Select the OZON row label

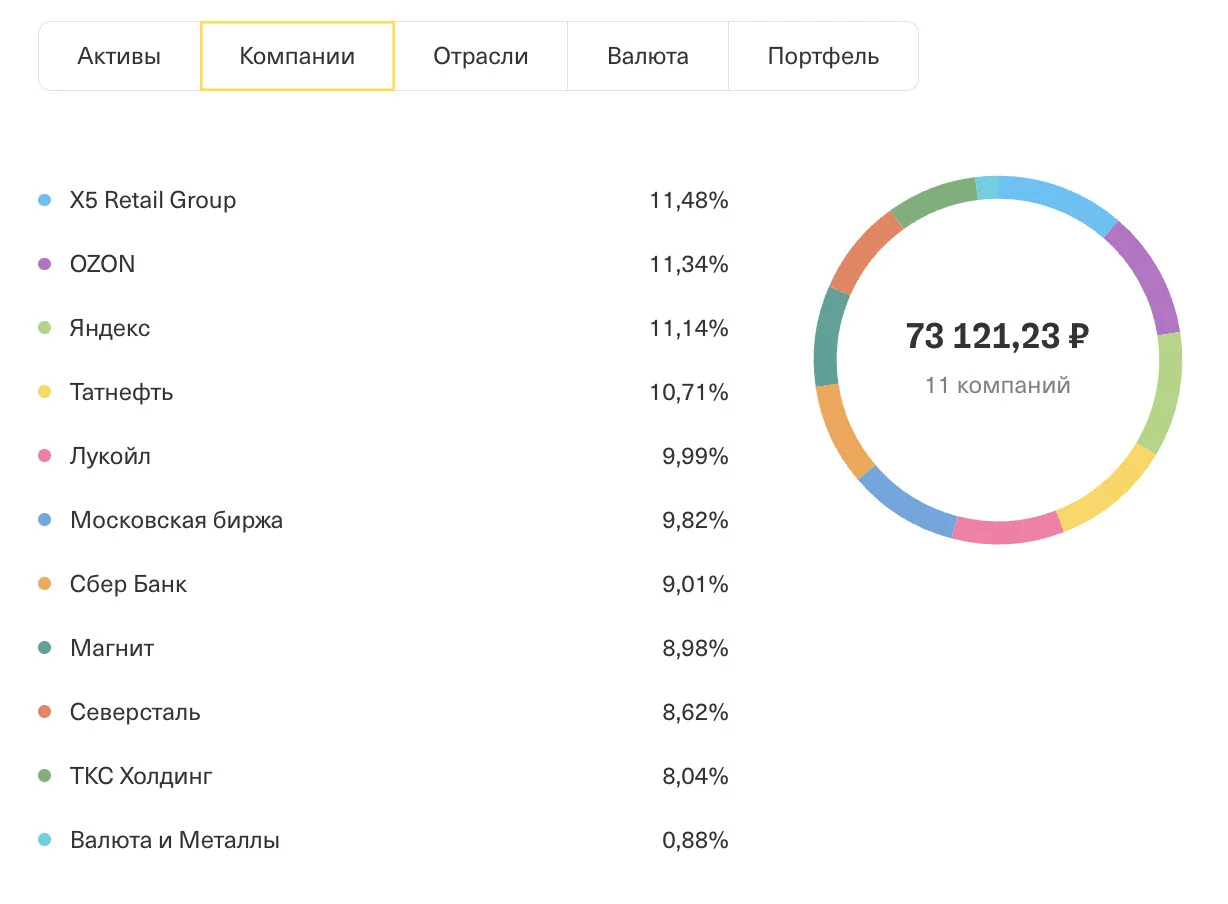click(x=102, y=264)
